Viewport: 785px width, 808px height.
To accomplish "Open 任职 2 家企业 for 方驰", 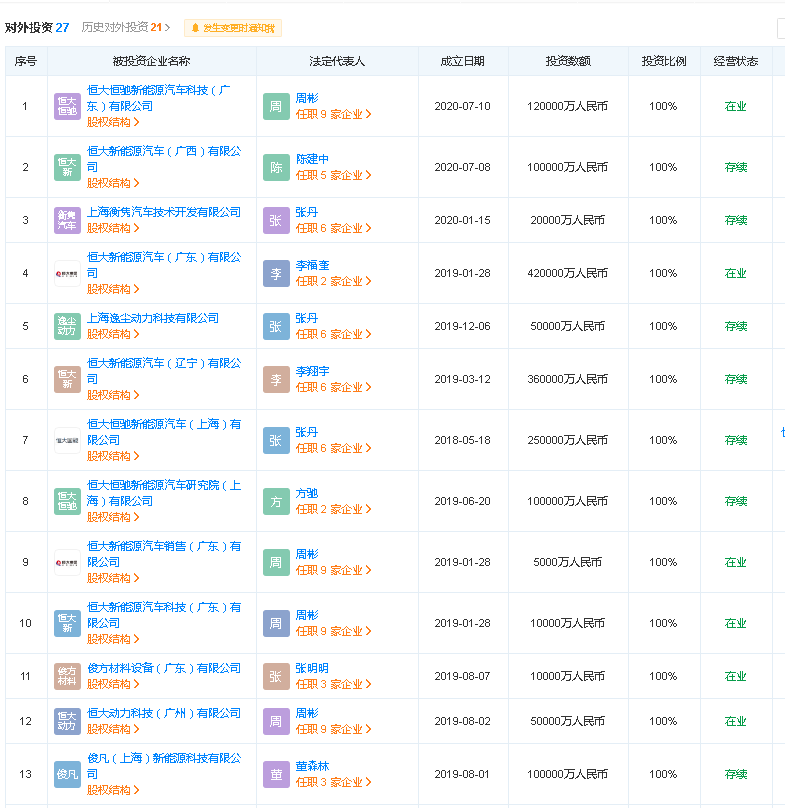I will pos(333,509).
